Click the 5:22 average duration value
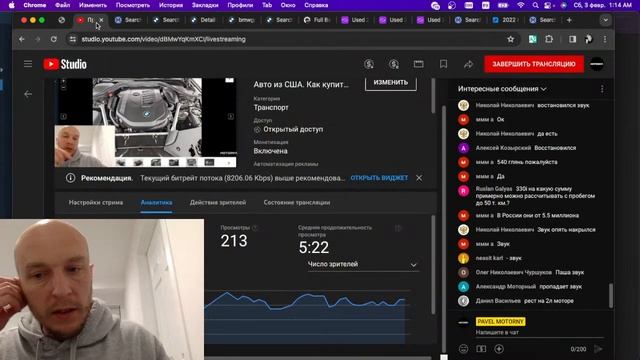This screenshot has height=360, width=640. click(313, 247)
